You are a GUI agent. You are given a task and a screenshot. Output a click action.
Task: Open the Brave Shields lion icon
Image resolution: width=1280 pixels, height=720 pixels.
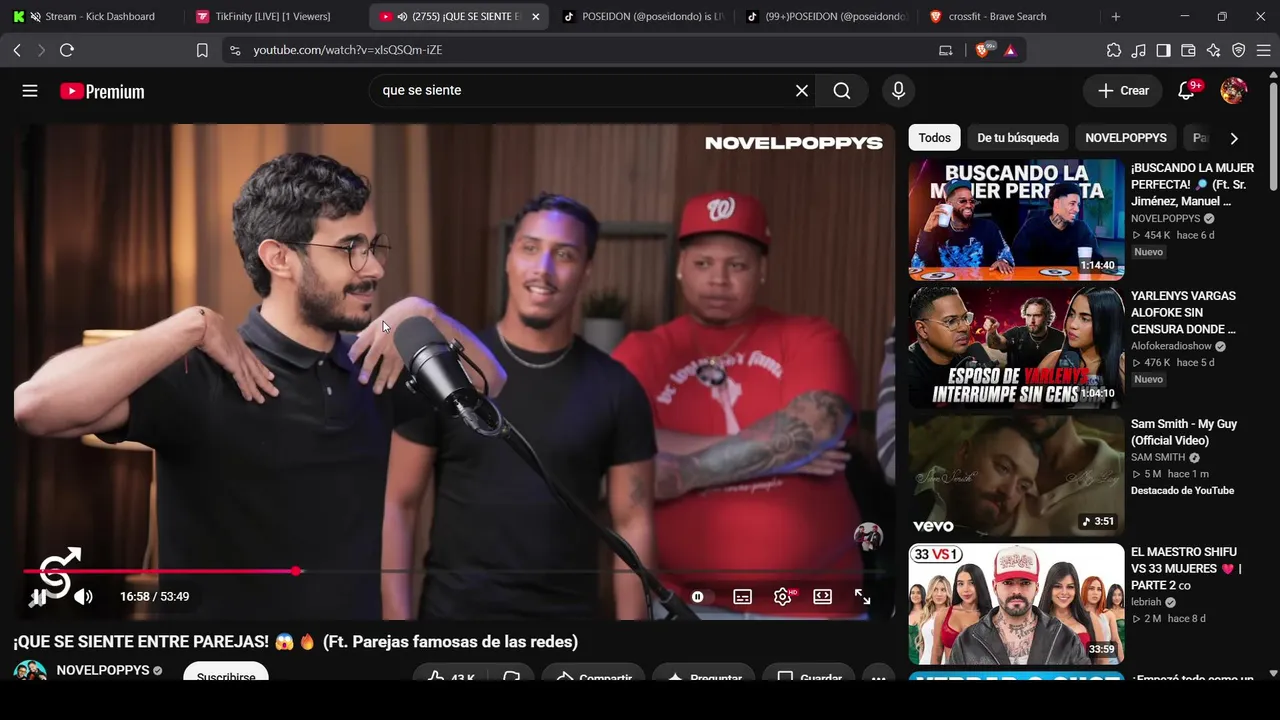click(x=983, y=50)
